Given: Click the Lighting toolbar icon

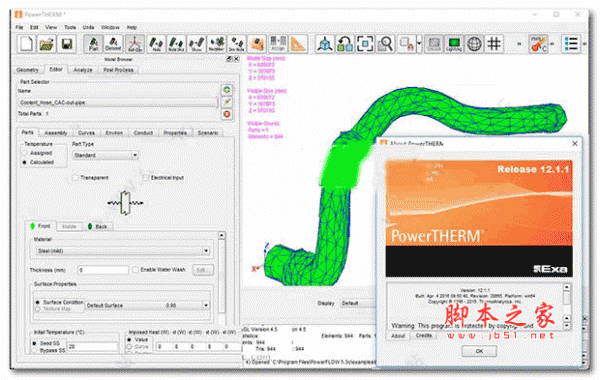Looking at the screenshot, I should [x=454, y=44].
